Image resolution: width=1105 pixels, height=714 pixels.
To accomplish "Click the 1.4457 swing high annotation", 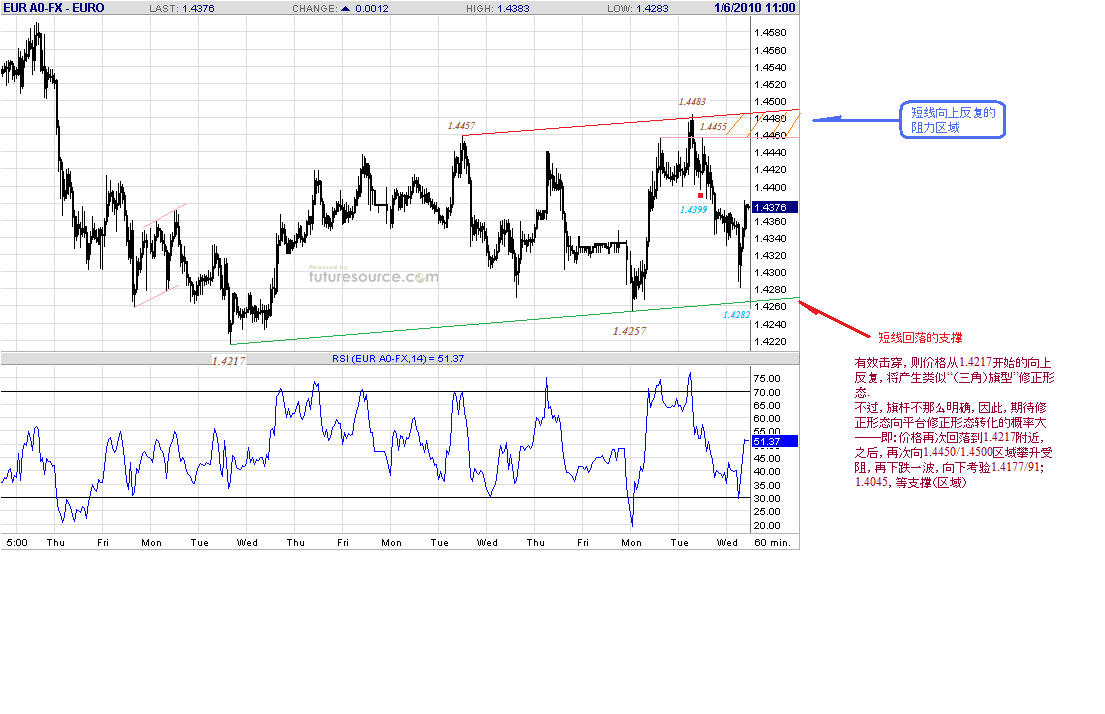I will [461, 126].
